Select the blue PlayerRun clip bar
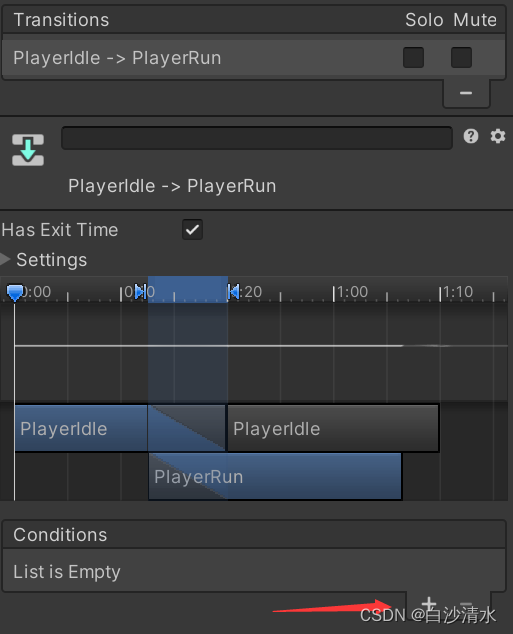The width and height of the screenshot is (513, 634). coord(275,476)
